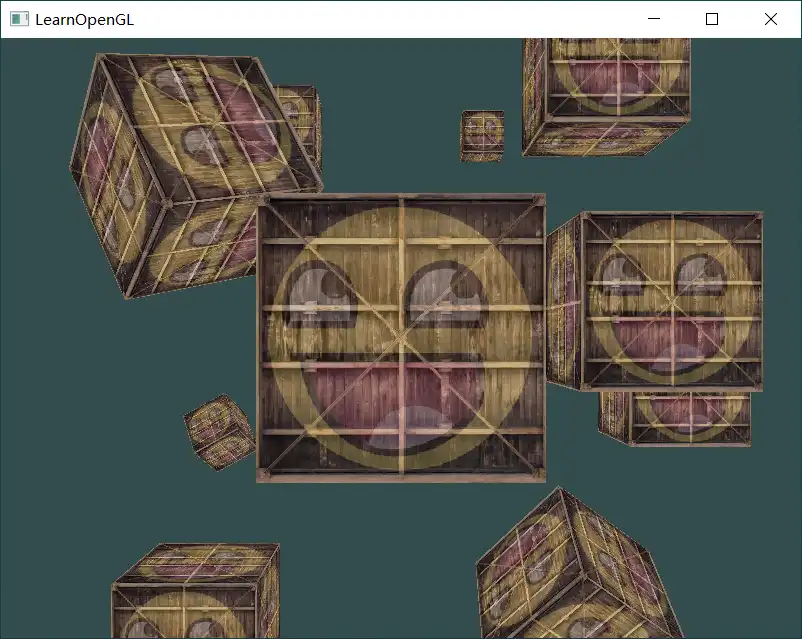Click the LearnOpenGL title text
This screenshot has width=802, height=639.
pyautogui.click(x=84, y=19)
